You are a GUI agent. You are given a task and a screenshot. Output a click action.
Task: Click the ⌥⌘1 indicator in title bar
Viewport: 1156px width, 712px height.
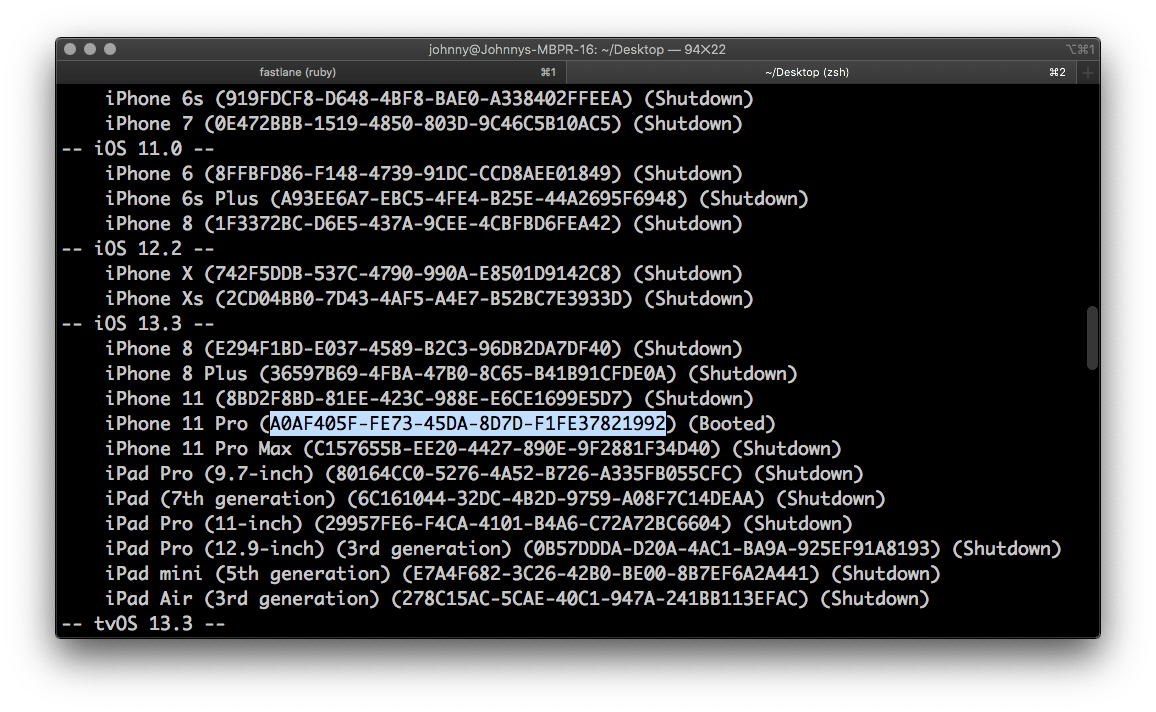1080,49
